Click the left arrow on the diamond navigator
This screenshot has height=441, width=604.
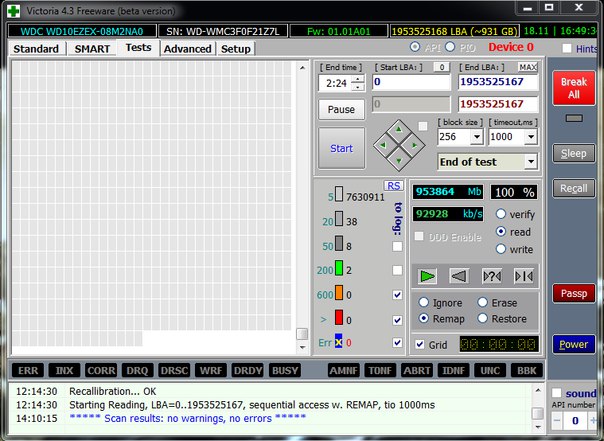[383, 146]
